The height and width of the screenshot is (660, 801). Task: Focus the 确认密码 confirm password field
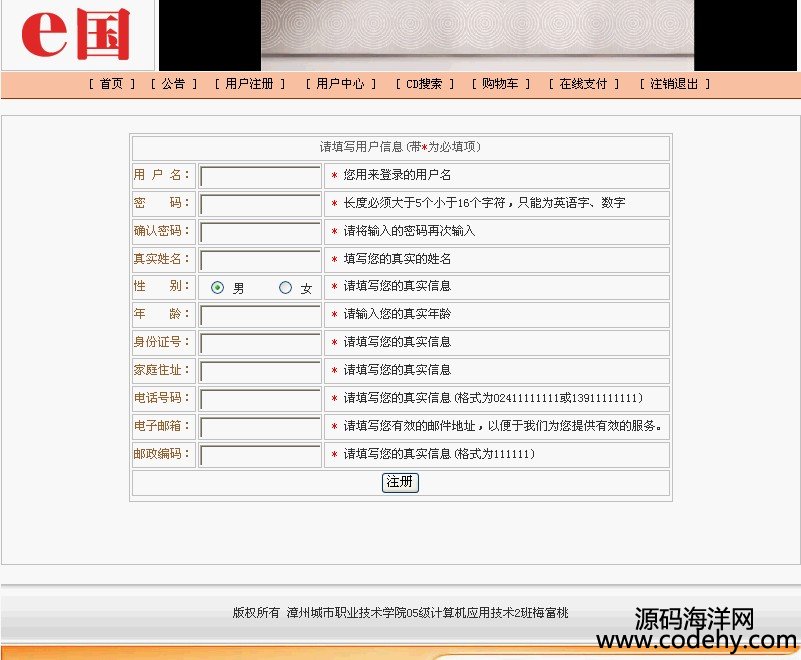click(x=261, y=232)
